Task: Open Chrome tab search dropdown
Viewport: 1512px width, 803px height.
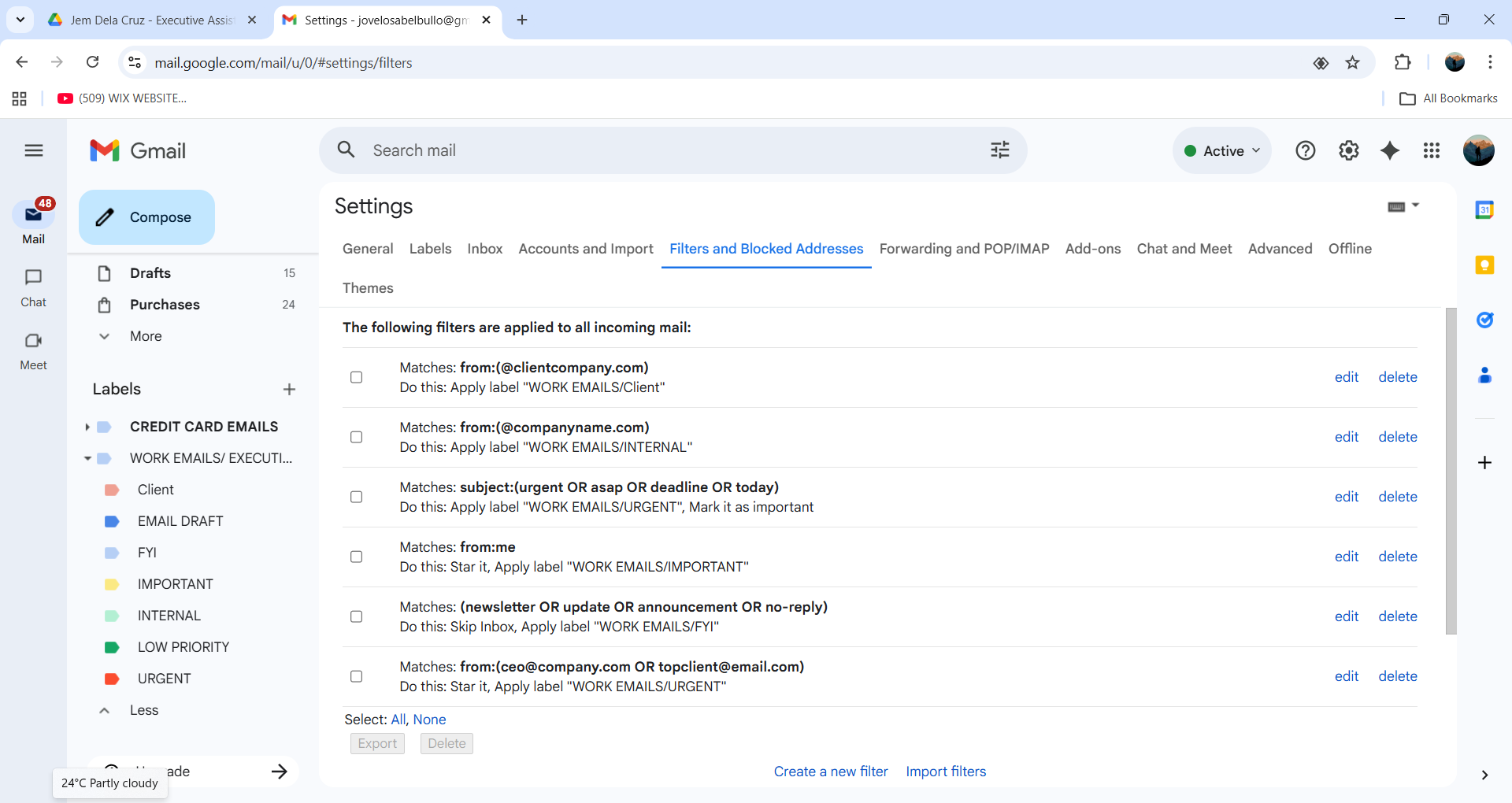Action: point(20,20)
